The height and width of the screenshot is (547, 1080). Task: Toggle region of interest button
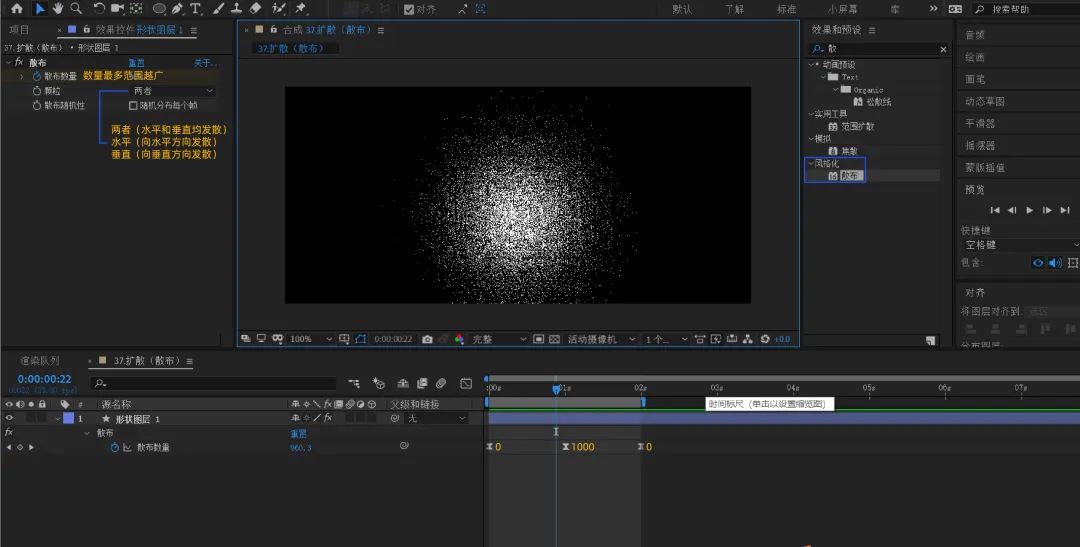(x=539, y=339)
